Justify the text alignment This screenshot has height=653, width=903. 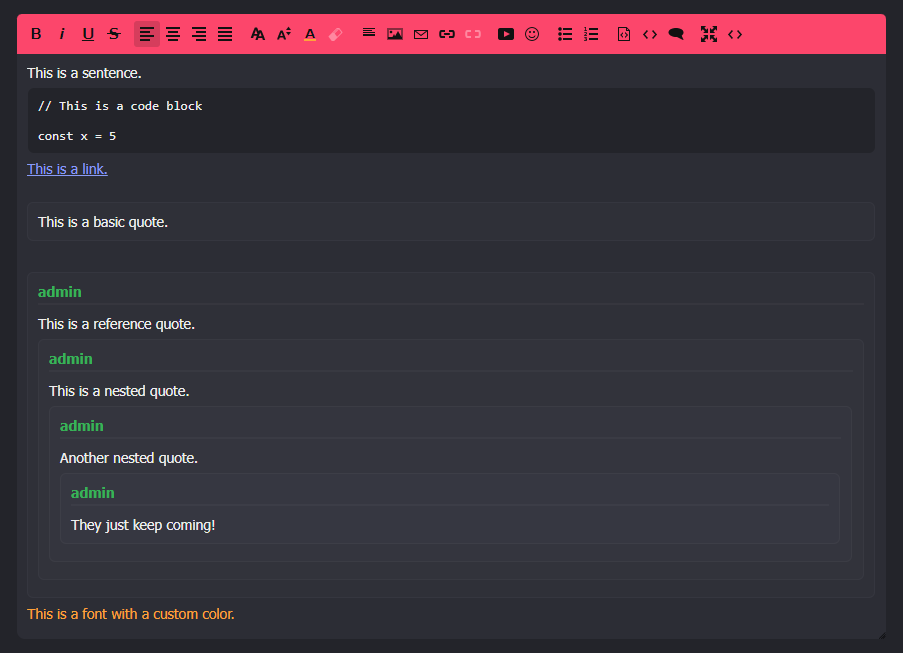click(x=225, y=34)
